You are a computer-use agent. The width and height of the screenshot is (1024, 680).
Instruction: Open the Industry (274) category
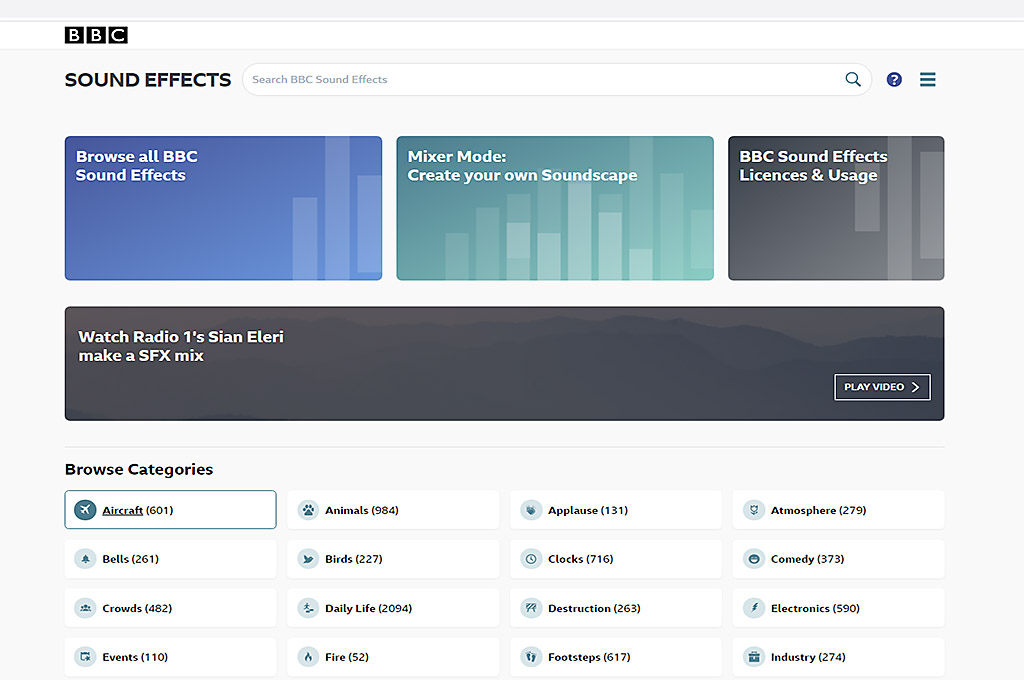click(x=808, y=657)
